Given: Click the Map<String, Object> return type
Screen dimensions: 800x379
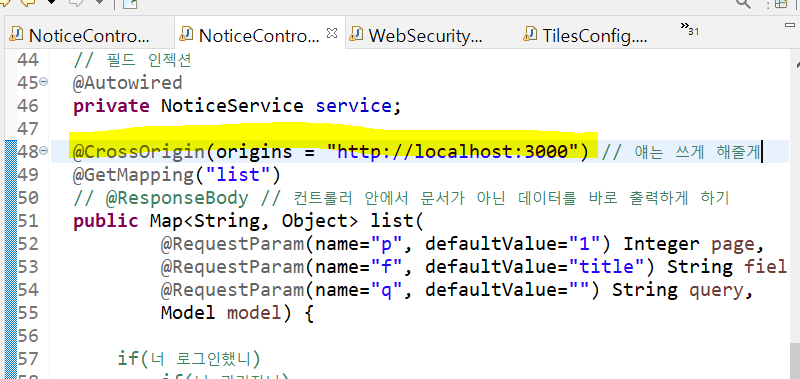Looking at the screenshot, I should (254, 221).
